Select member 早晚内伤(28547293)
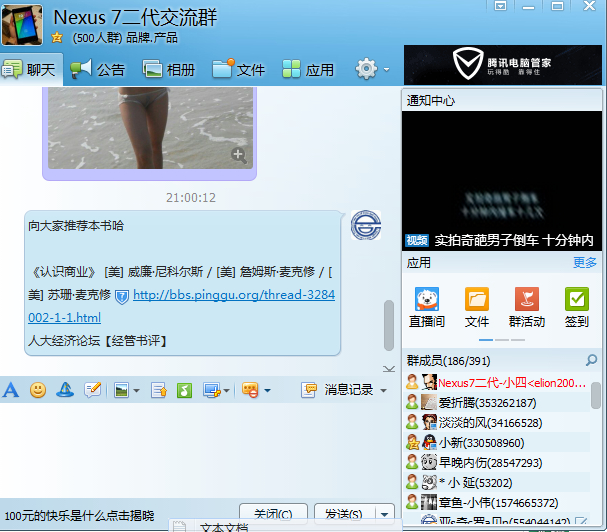607x532 pixels. (x=497, y=463)
